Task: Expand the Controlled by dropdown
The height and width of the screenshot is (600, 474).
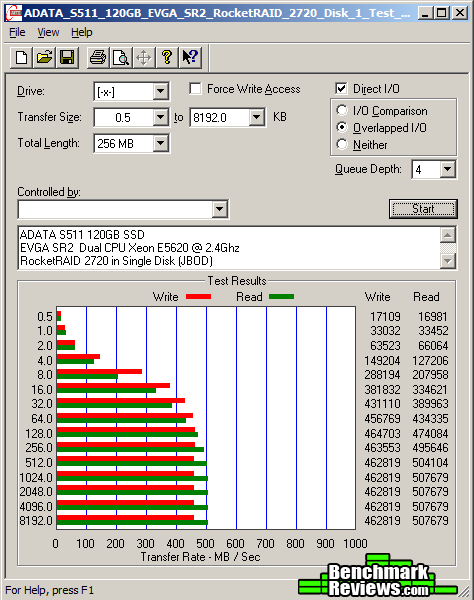Action: coord(220,209)
